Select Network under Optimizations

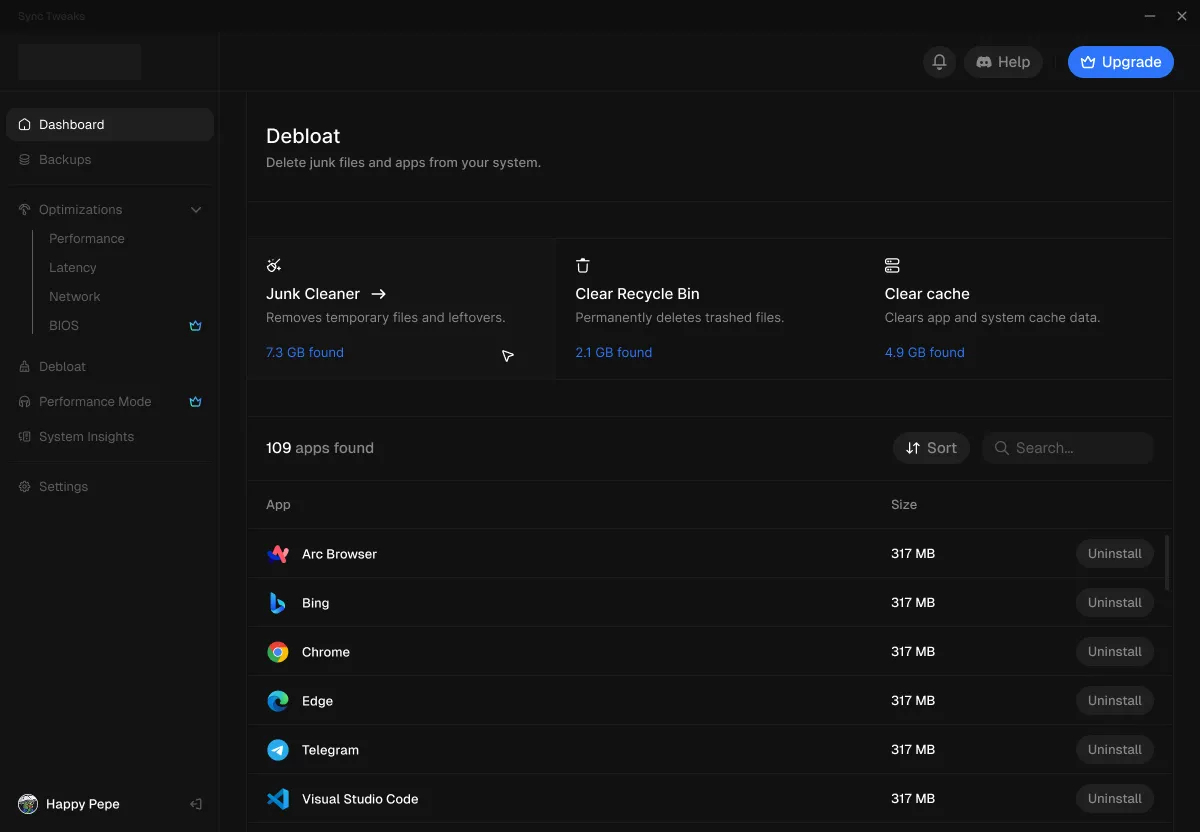[x=74, y=296]
